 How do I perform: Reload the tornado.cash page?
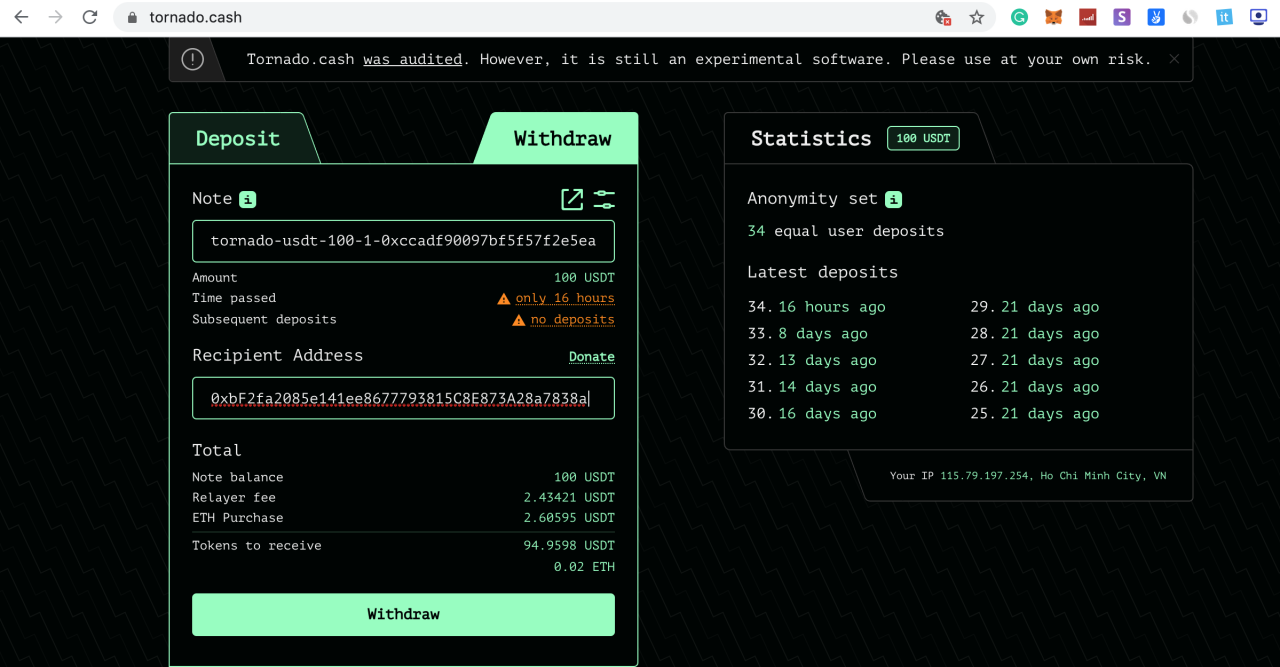(x=90, y=17)
